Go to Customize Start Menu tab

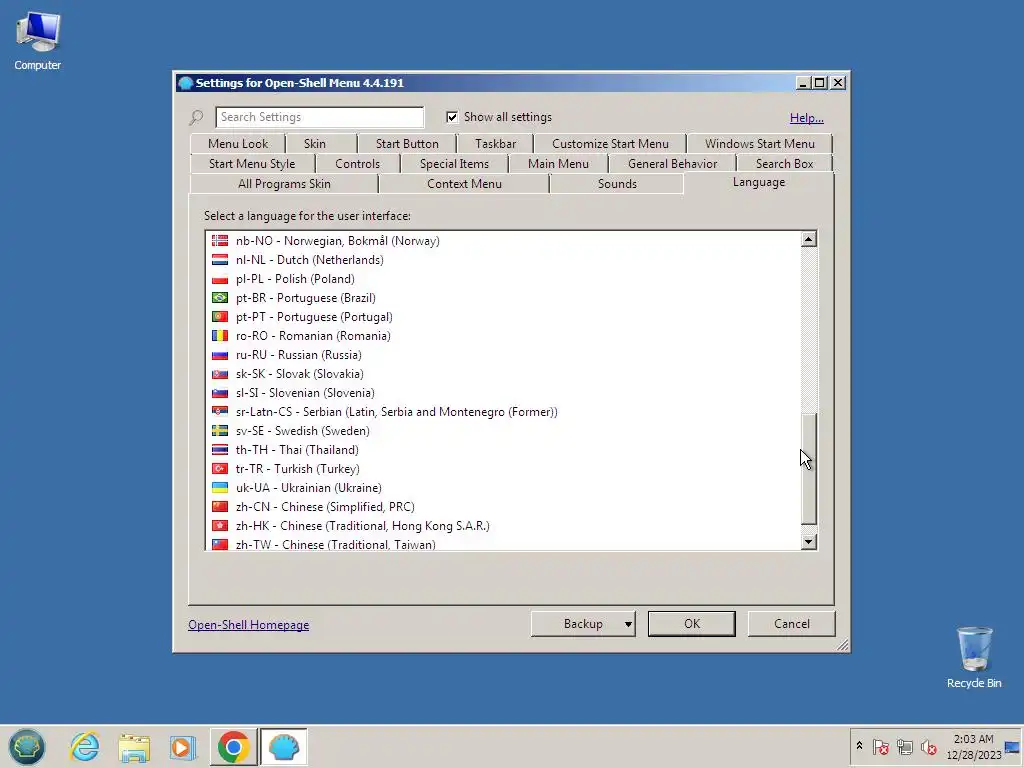tap(610, 144)
